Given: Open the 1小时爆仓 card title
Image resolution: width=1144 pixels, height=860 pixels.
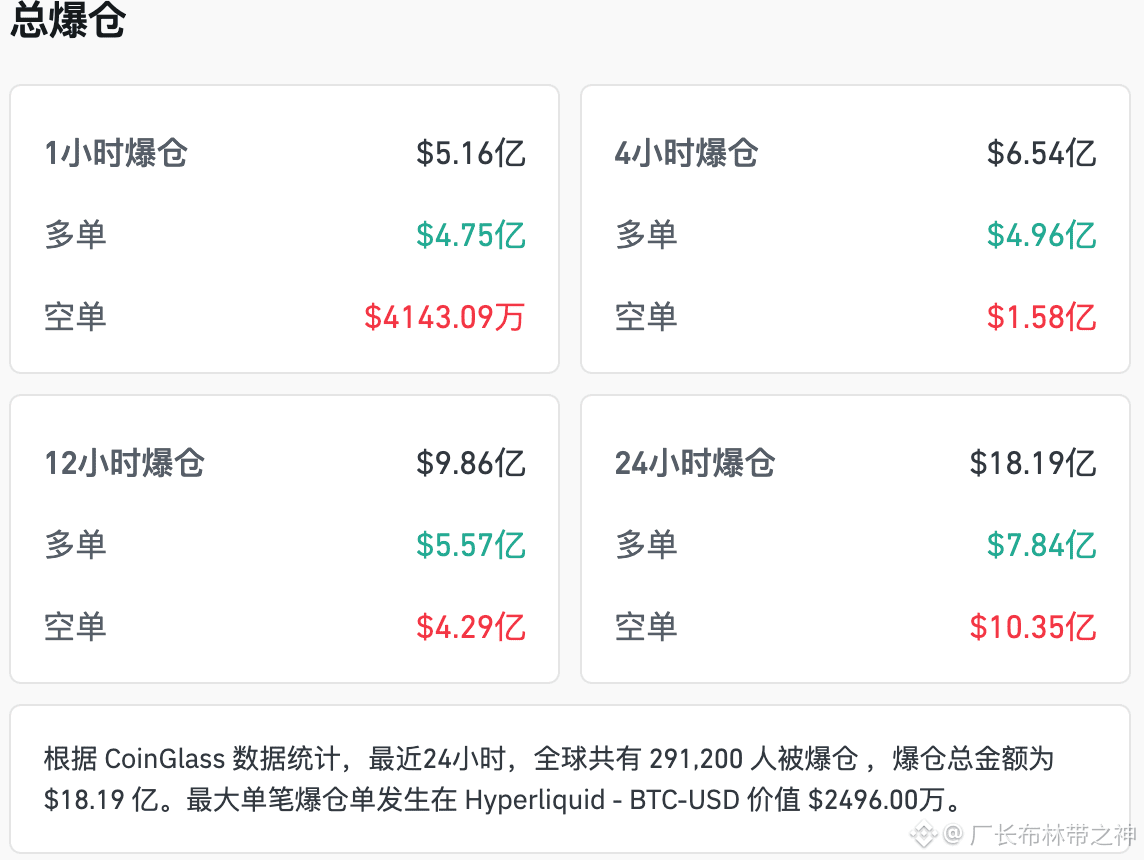Looking at the screenshot, I should 116,153.
